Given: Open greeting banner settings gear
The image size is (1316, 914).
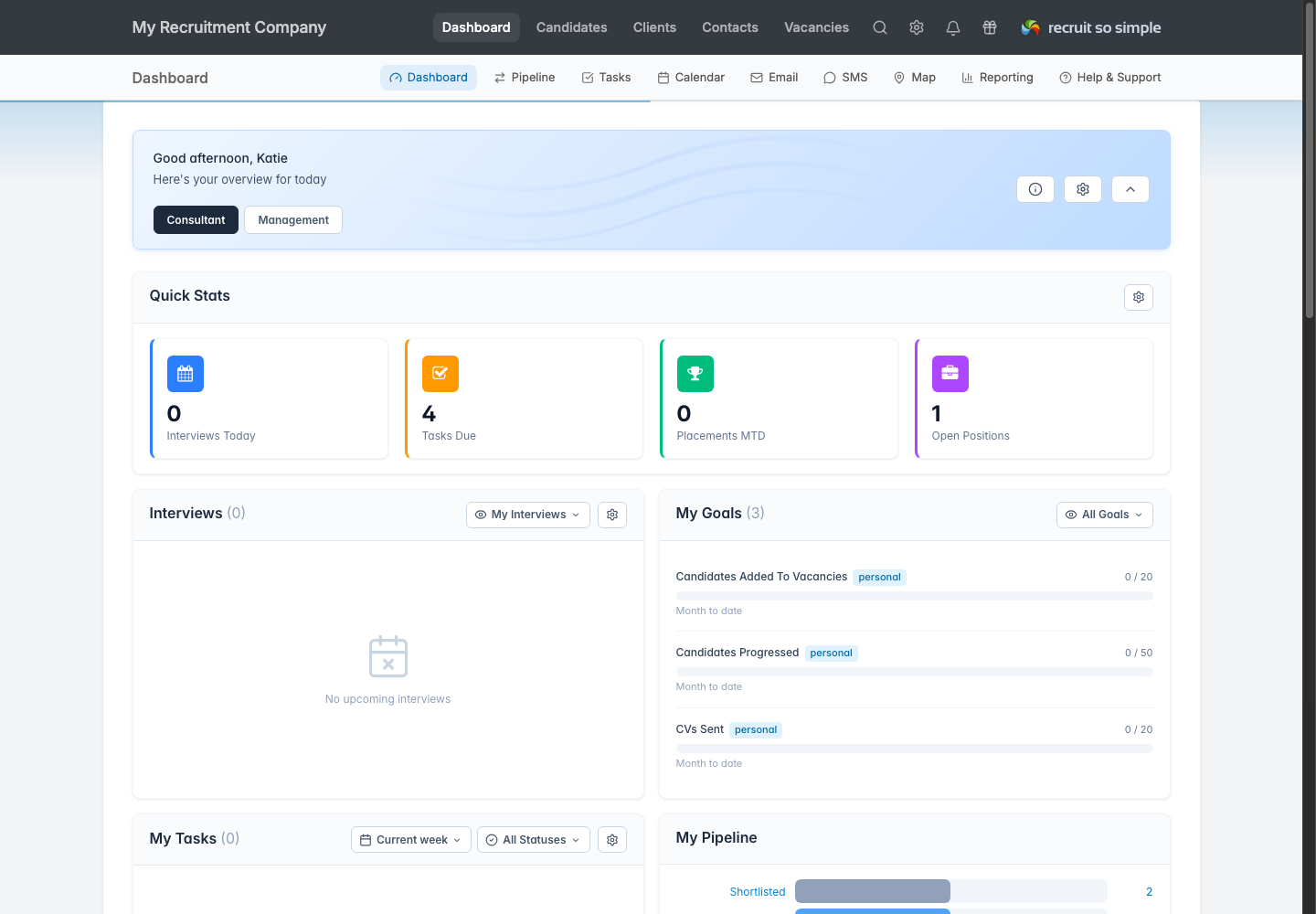Looking at the screenshot, I should click(1083, 189).
